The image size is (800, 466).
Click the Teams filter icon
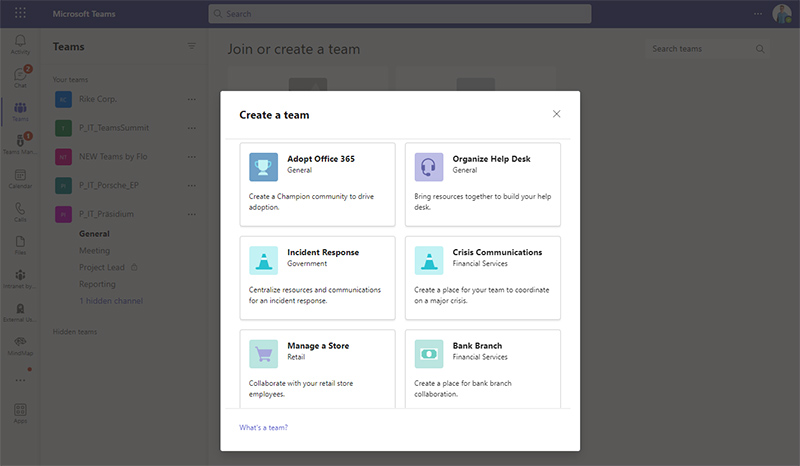pyautogui.click(x=191, y=46)
